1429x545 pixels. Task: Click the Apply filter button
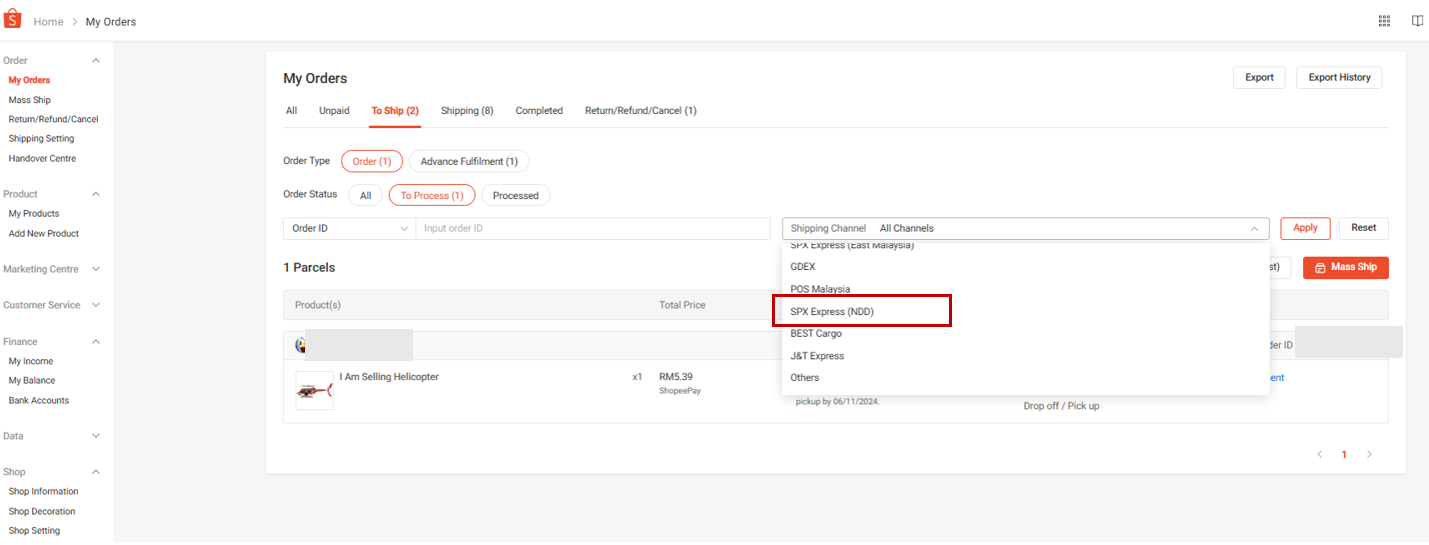coord(1305,228)
